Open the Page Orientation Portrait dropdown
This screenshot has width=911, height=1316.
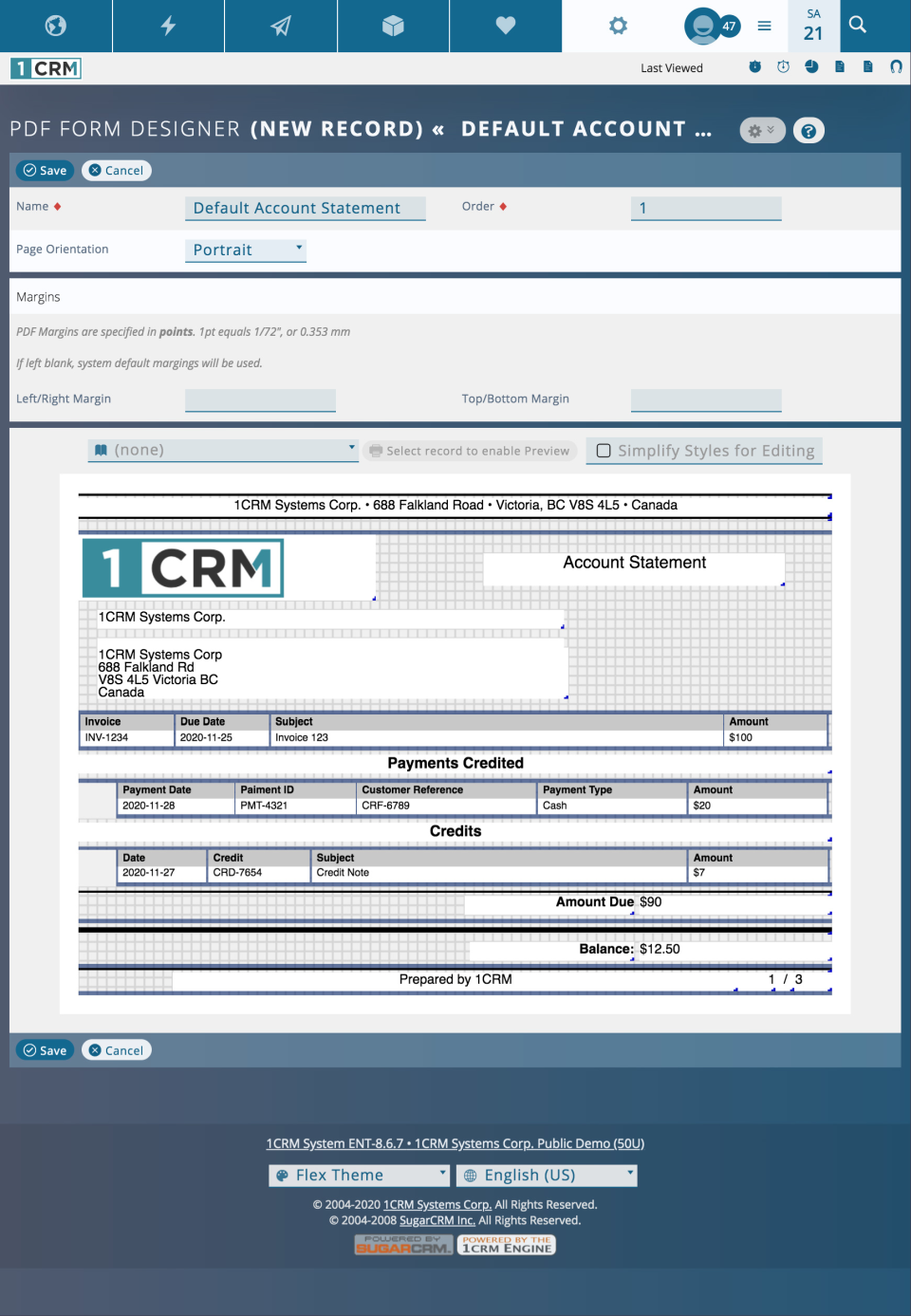pos(246,250)
